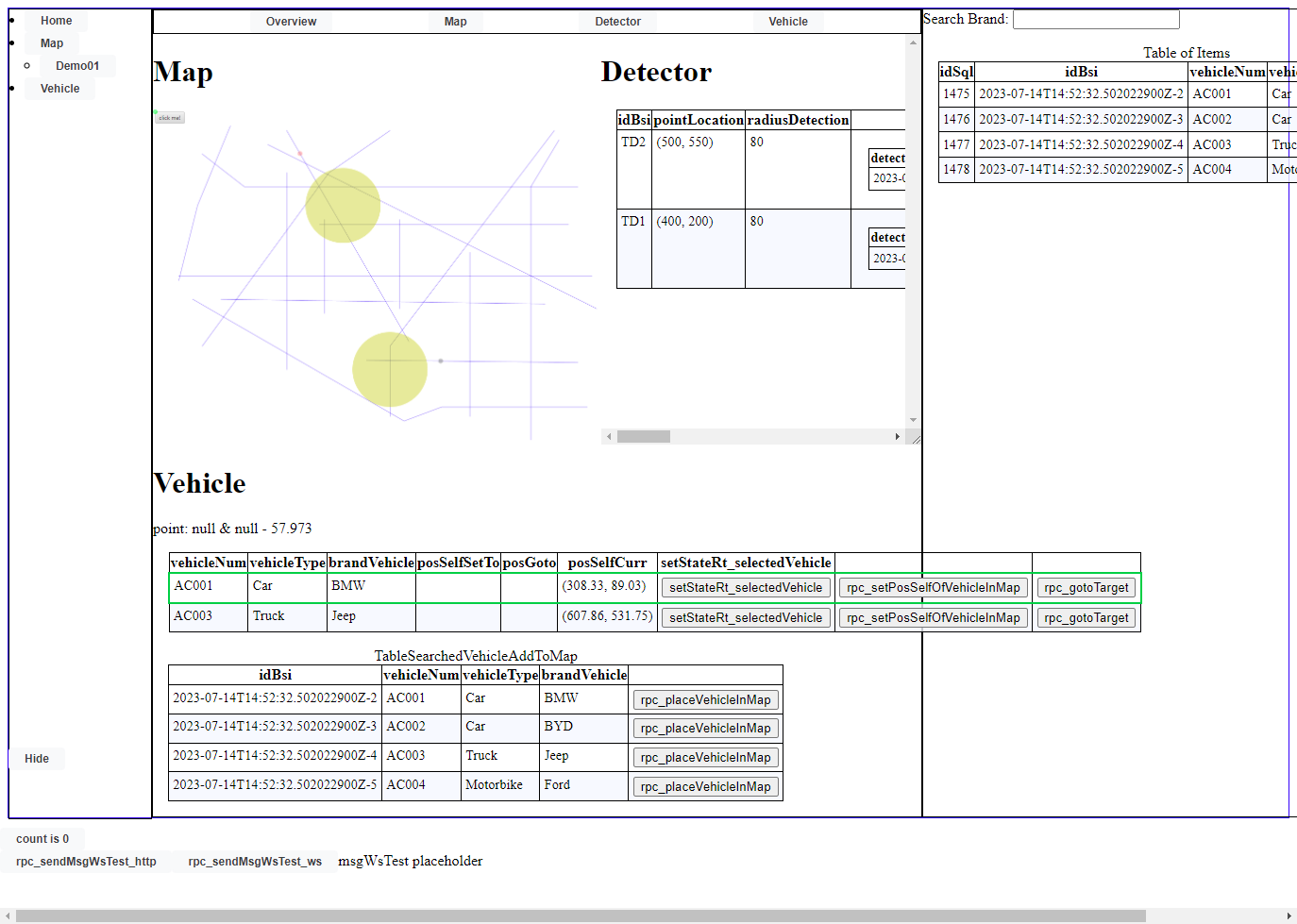
Task: Click rpc_gotoTarget for AC003
Action: coord(1086,618)
